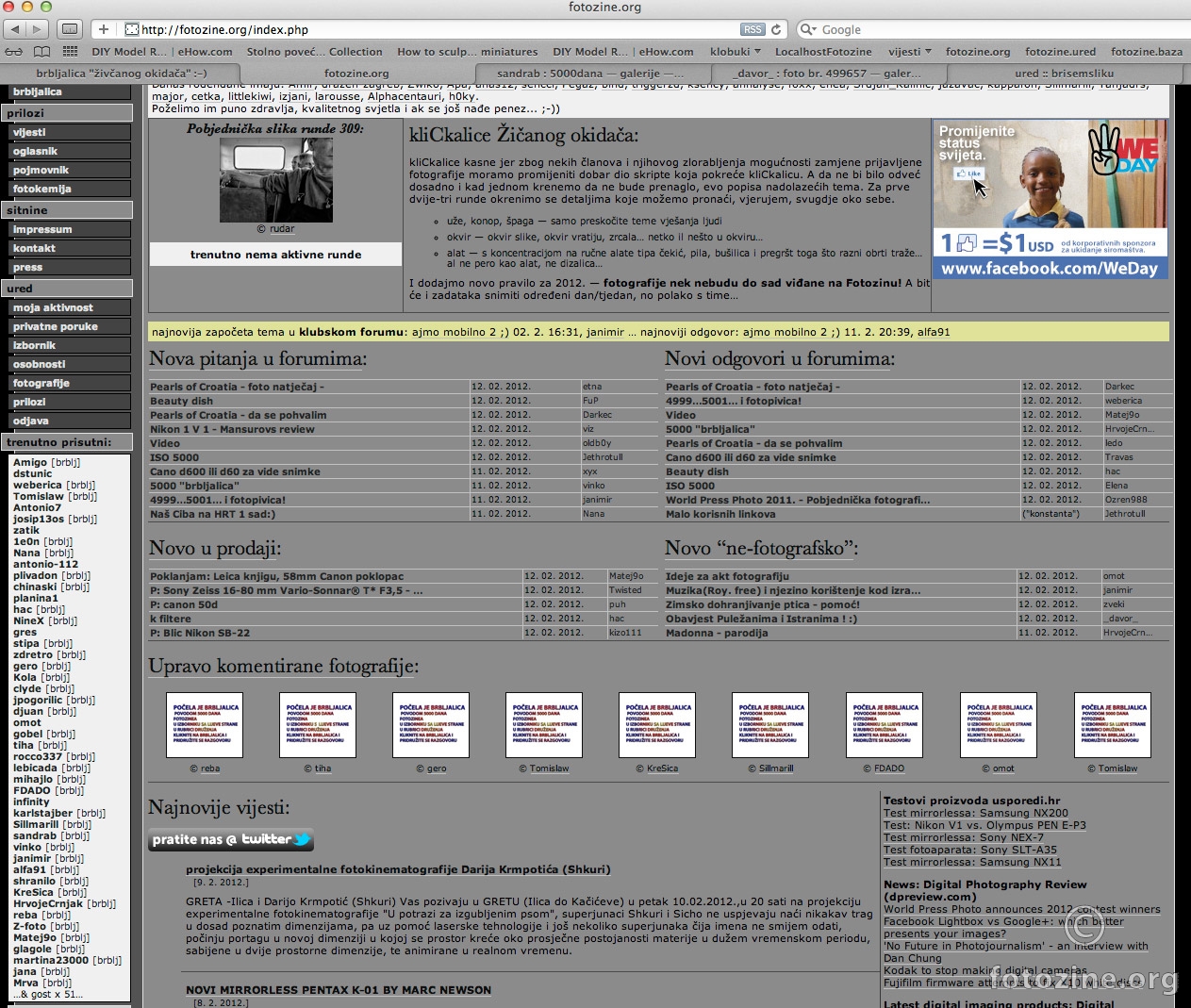The image size is (1191, 1008).
Task: Open 'osobnosti' in the sidebar
Action: pyautogui.click(x=71, y=365)
